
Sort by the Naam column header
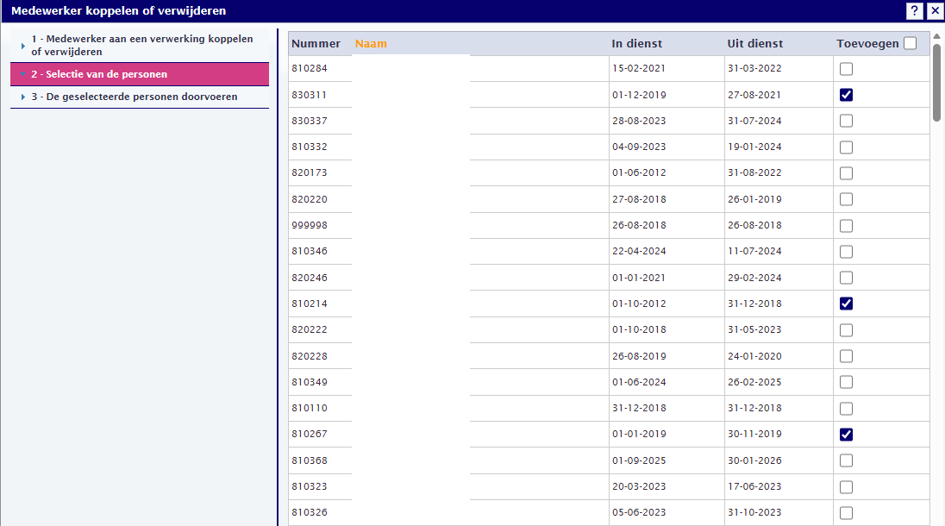point(371,43)
